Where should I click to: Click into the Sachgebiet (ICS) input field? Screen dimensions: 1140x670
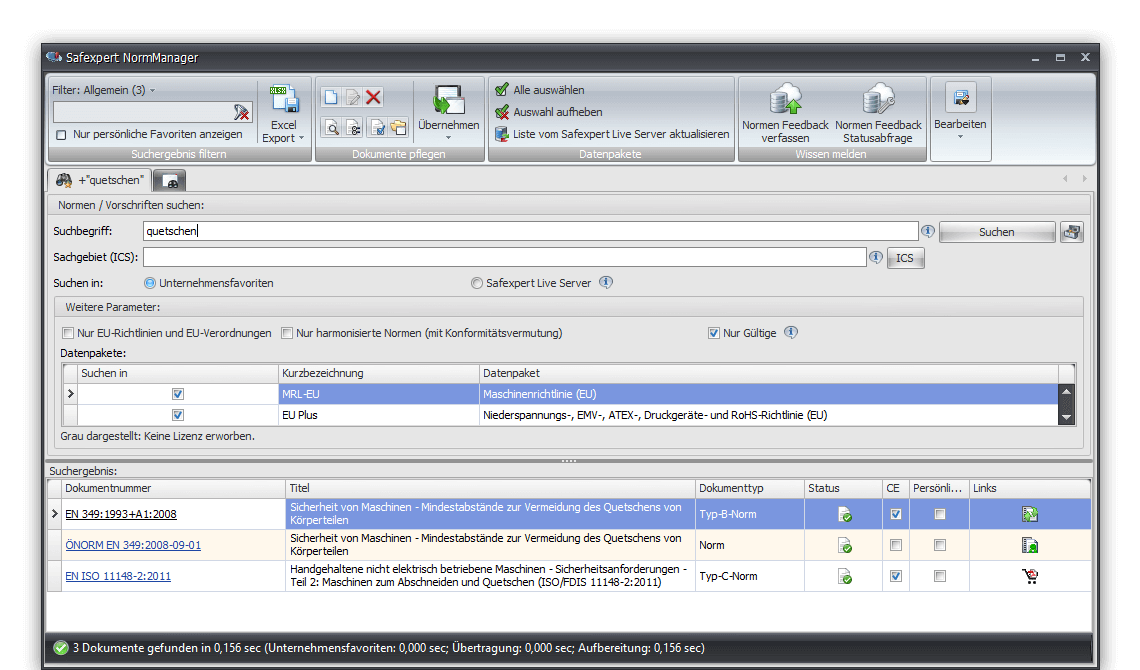click(505, 257)
